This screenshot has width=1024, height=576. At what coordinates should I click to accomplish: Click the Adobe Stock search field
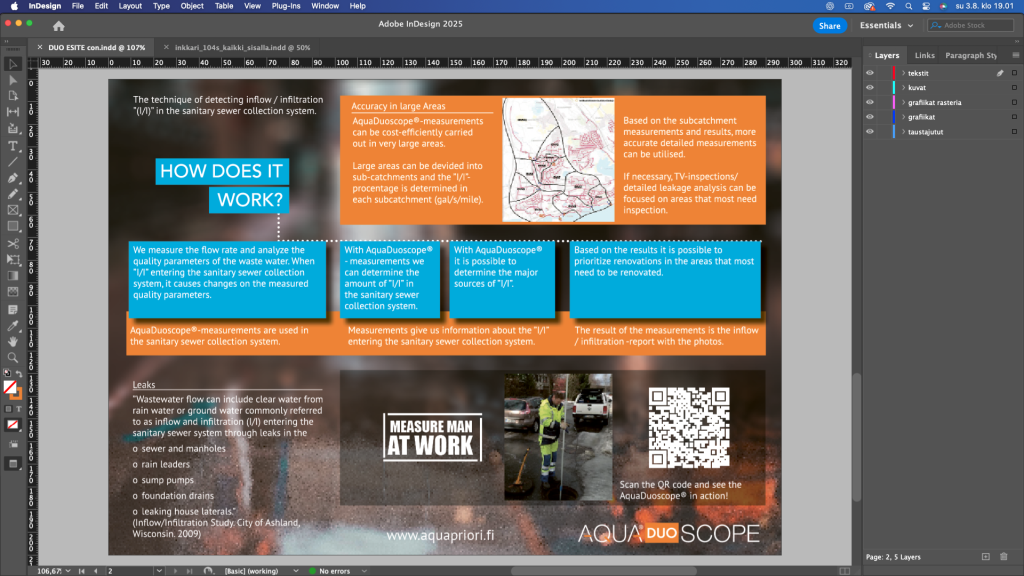970,25
